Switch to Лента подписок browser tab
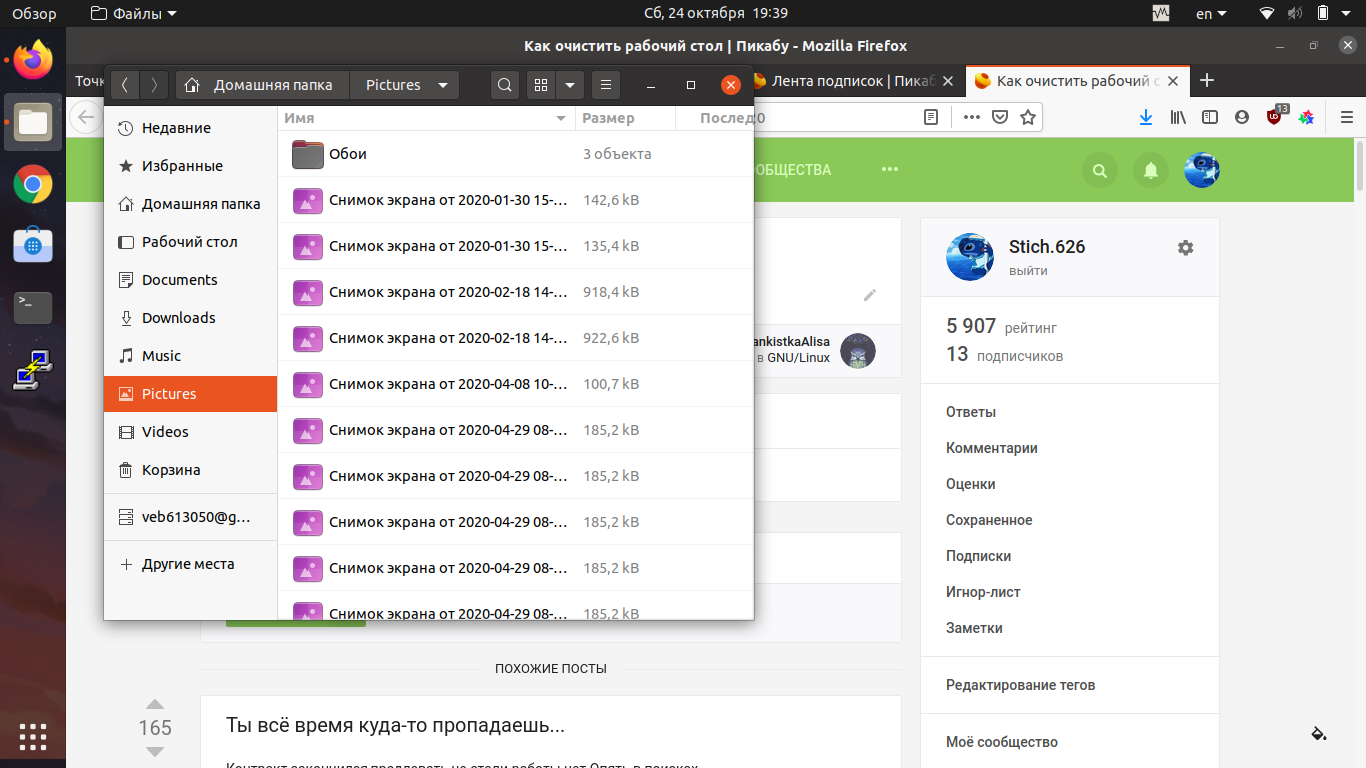 (x=850, y=81)
